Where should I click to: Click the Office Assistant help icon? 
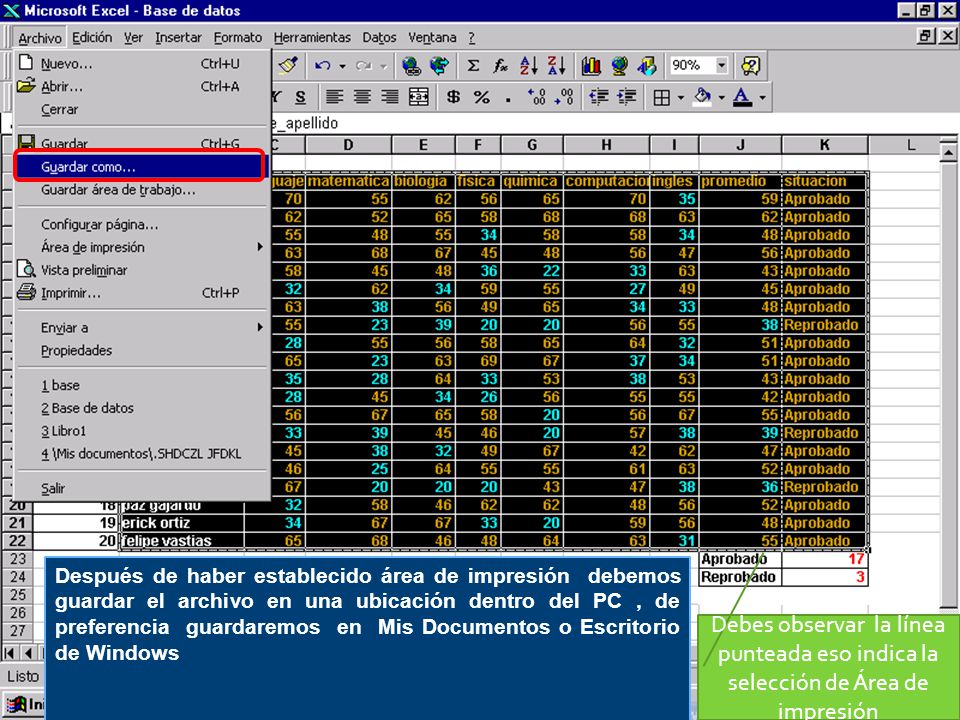click(x=751, y=66)
